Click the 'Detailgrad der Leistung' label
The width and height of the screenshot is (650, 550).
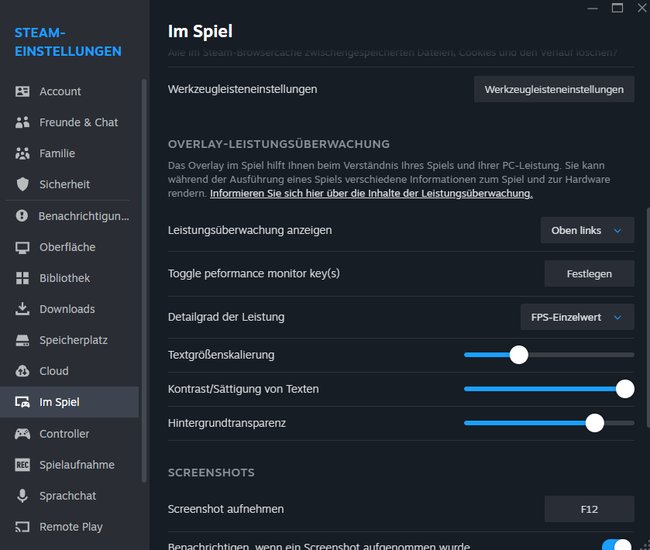(226, 317)
